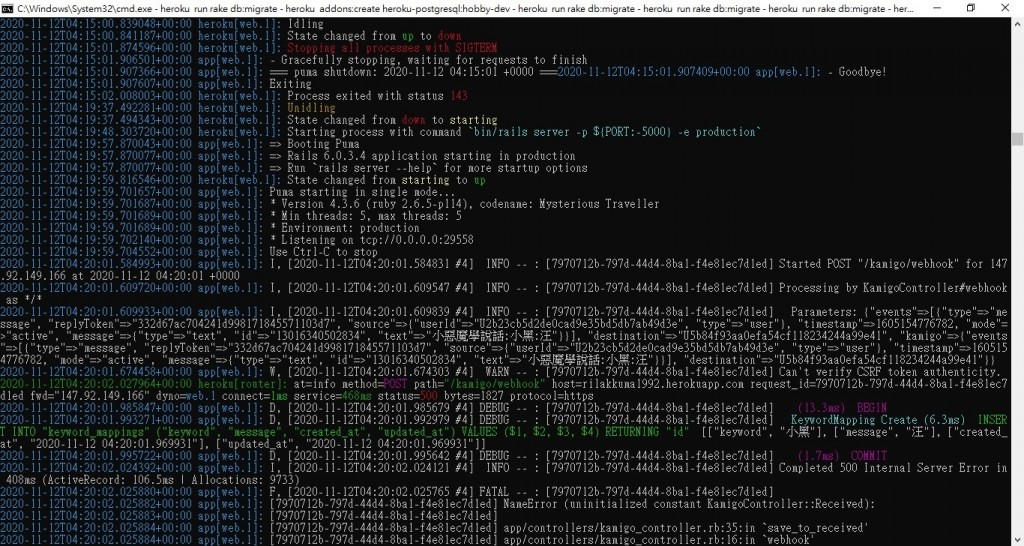This screenshot has width=1024, height=546.
Task: Click 'Rails 6.0.3.4 application starting in production'
Action: [x=432, y=156]
